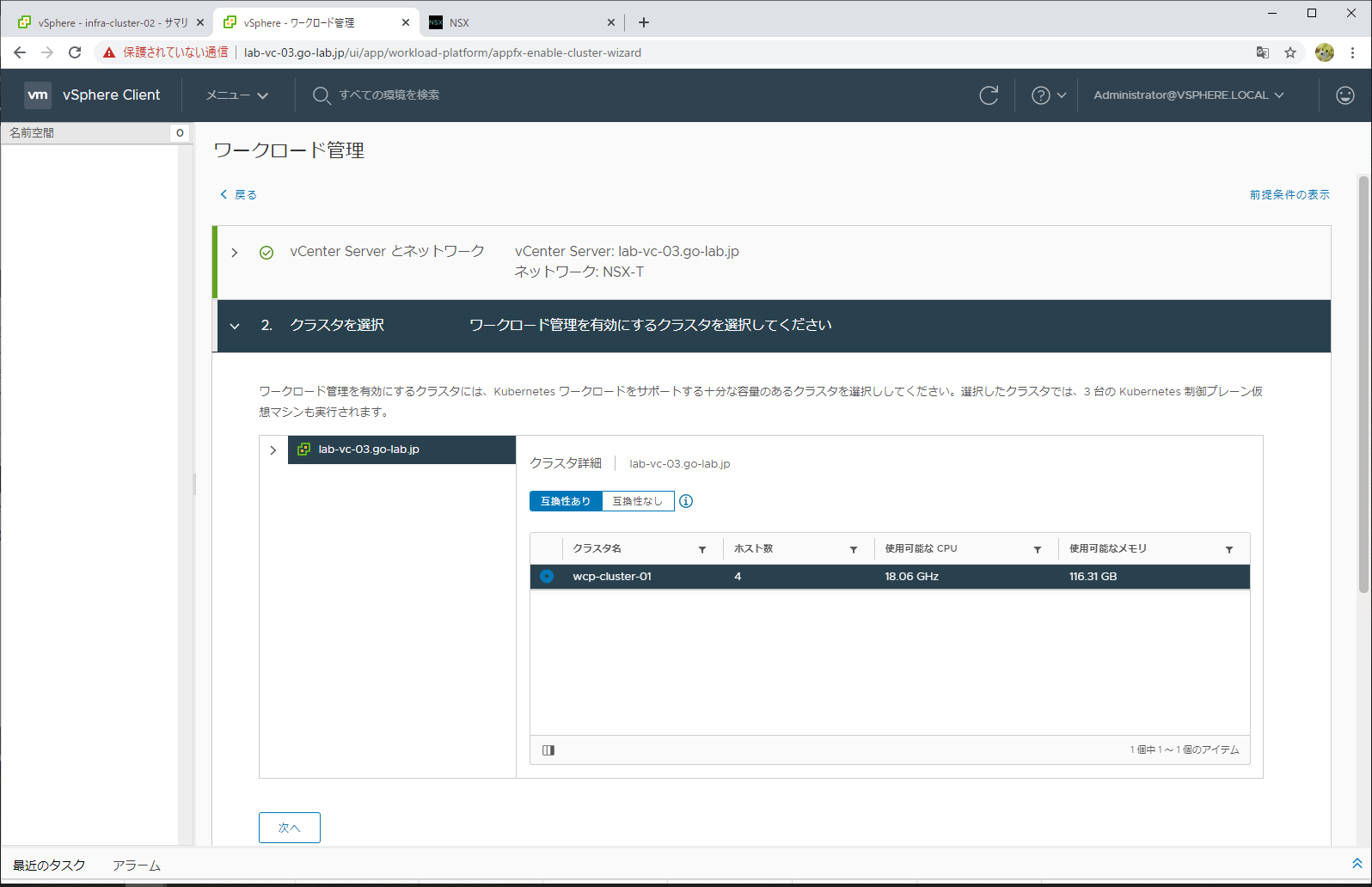This screenshot has width=1372, height=887.
Task: Open the Administrator@VSPHERE.LOCAL user dropdown
Action: pyautogui.click(x=1189, y=95)
